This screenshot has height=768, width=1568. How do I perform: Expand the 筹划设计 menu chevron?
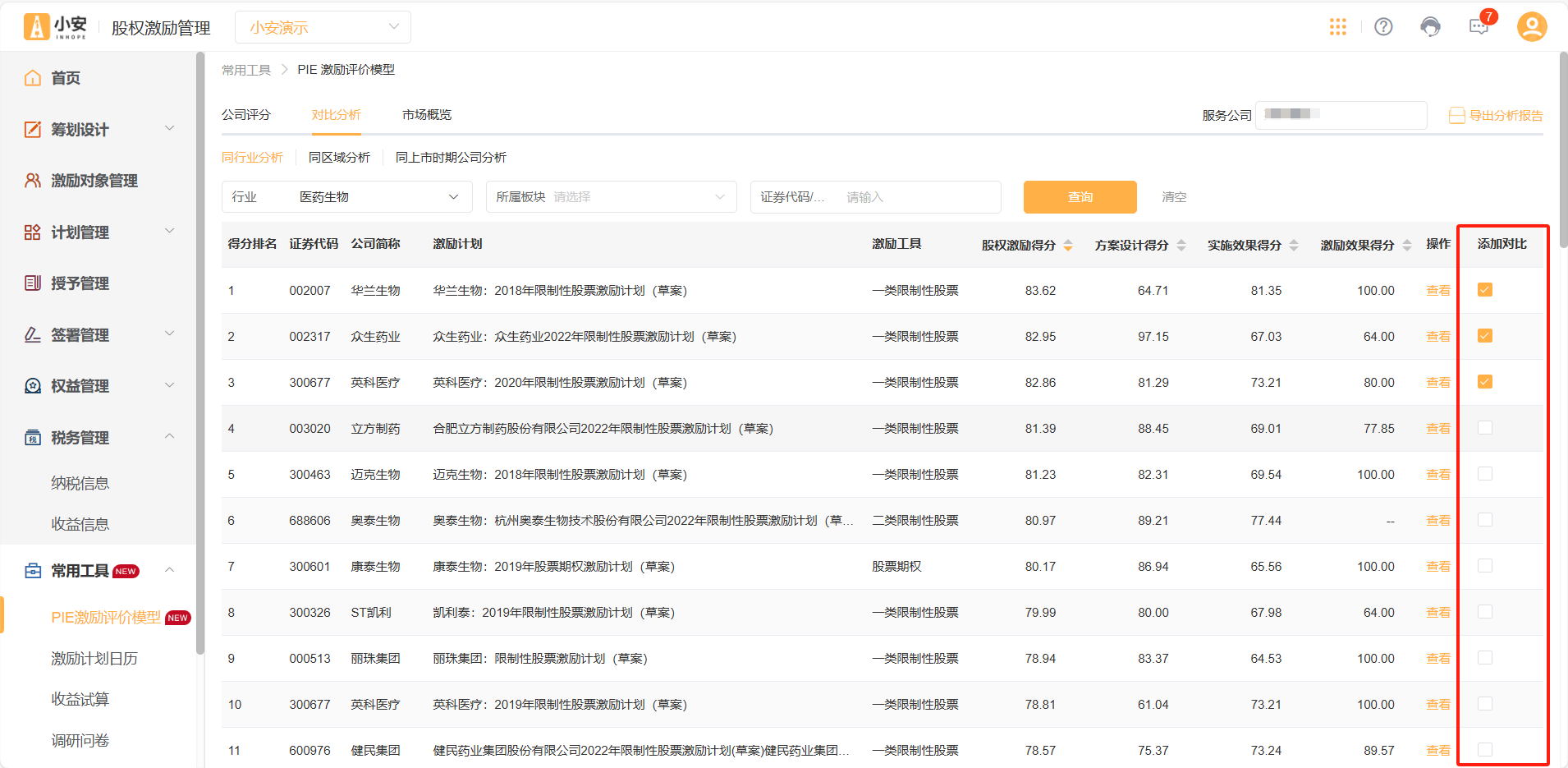pos(170,128)
